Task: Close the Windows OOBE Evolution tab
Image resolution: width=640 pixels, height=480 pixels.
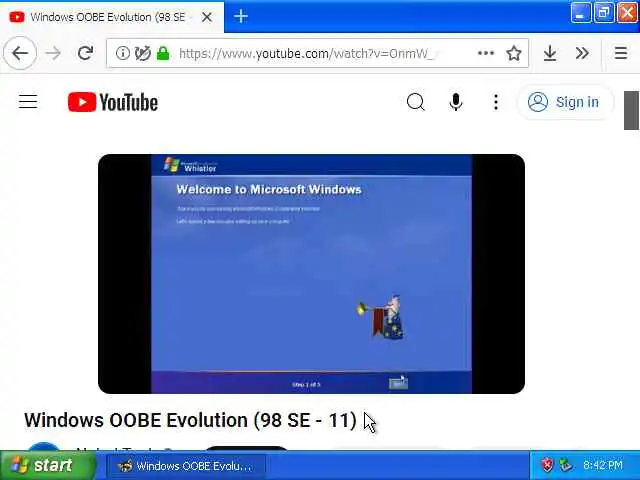Action: [207, 17]
